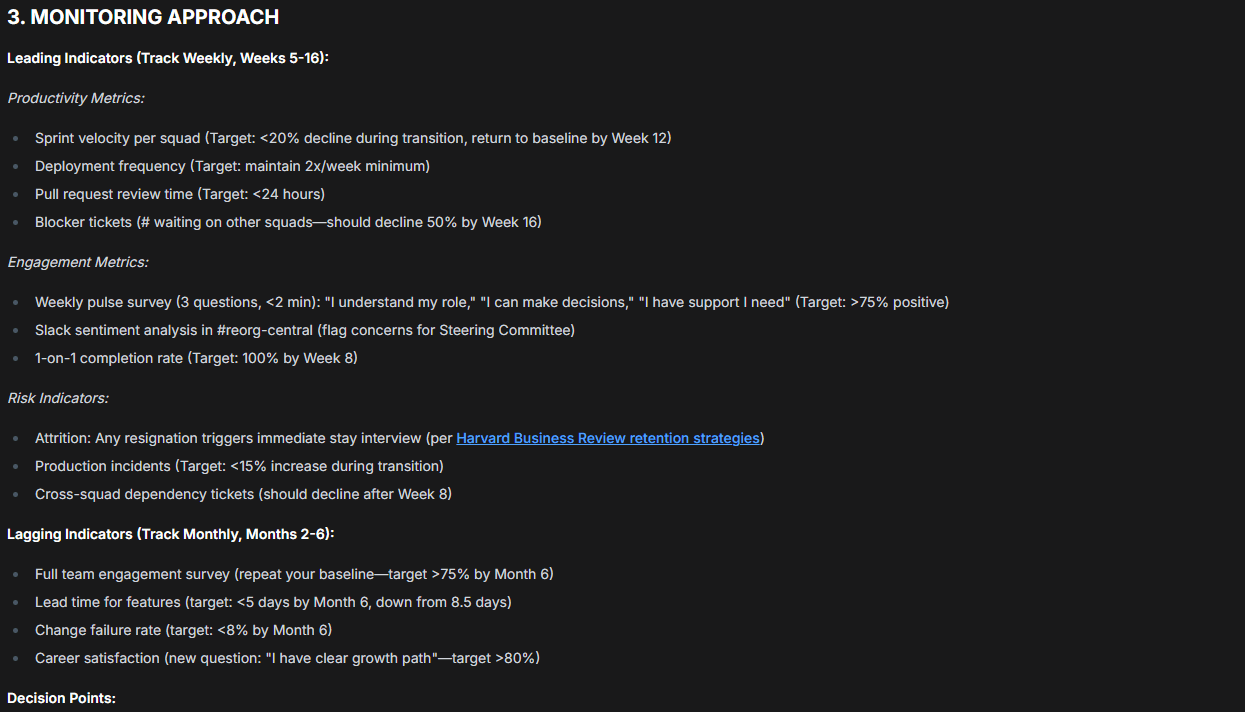Click the Lead time for features line

(x=273, y=602)
